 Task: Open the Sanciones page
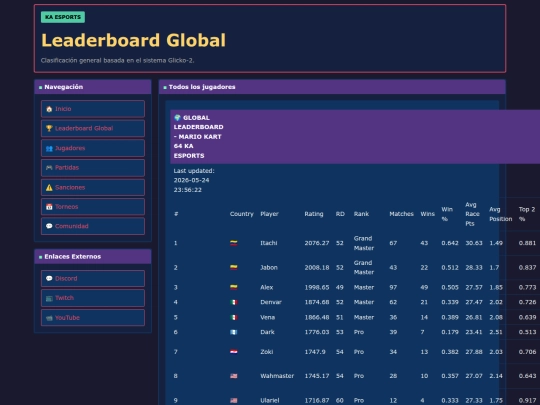pyautogui.click(x=93, y=187)
